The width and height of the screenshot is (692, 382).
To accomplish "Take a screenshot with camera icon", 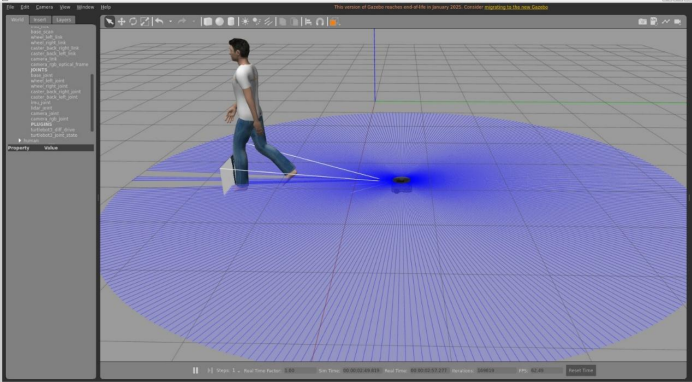I will pos(643,22).
